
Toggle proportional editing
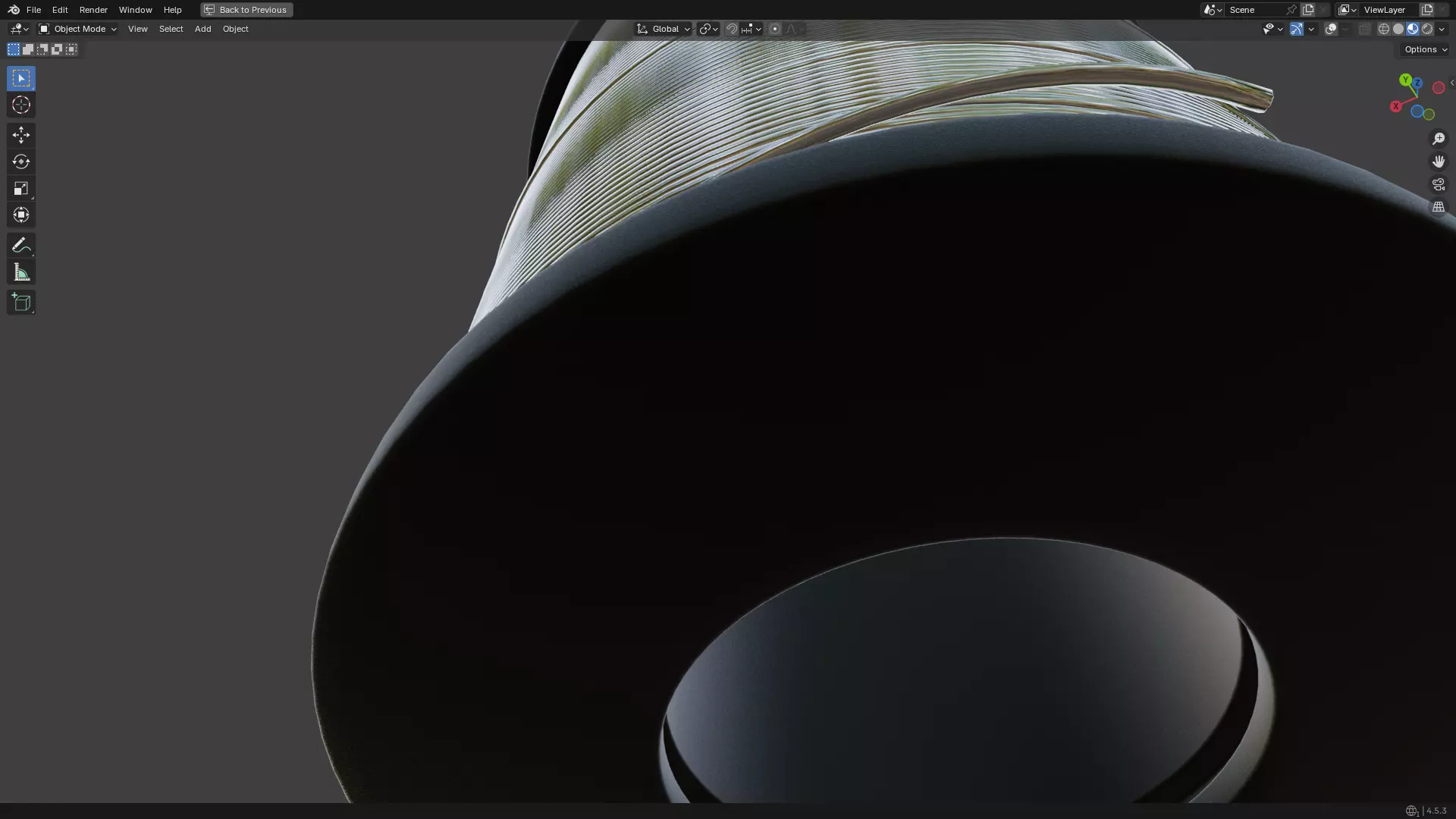click(774, 29)
